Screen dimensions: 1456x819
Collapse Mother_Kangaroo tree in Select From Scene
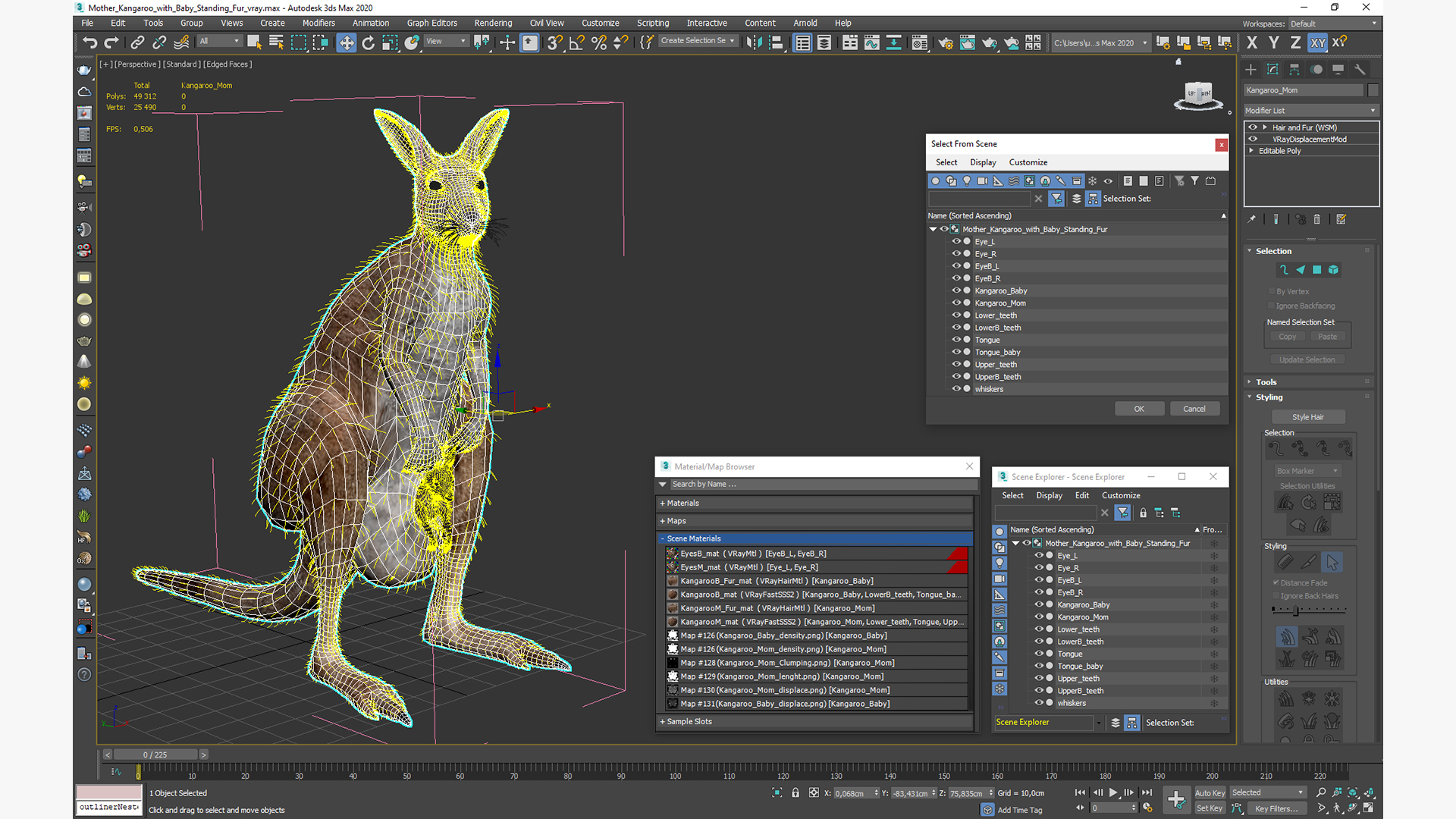click(x=933, y=229)
